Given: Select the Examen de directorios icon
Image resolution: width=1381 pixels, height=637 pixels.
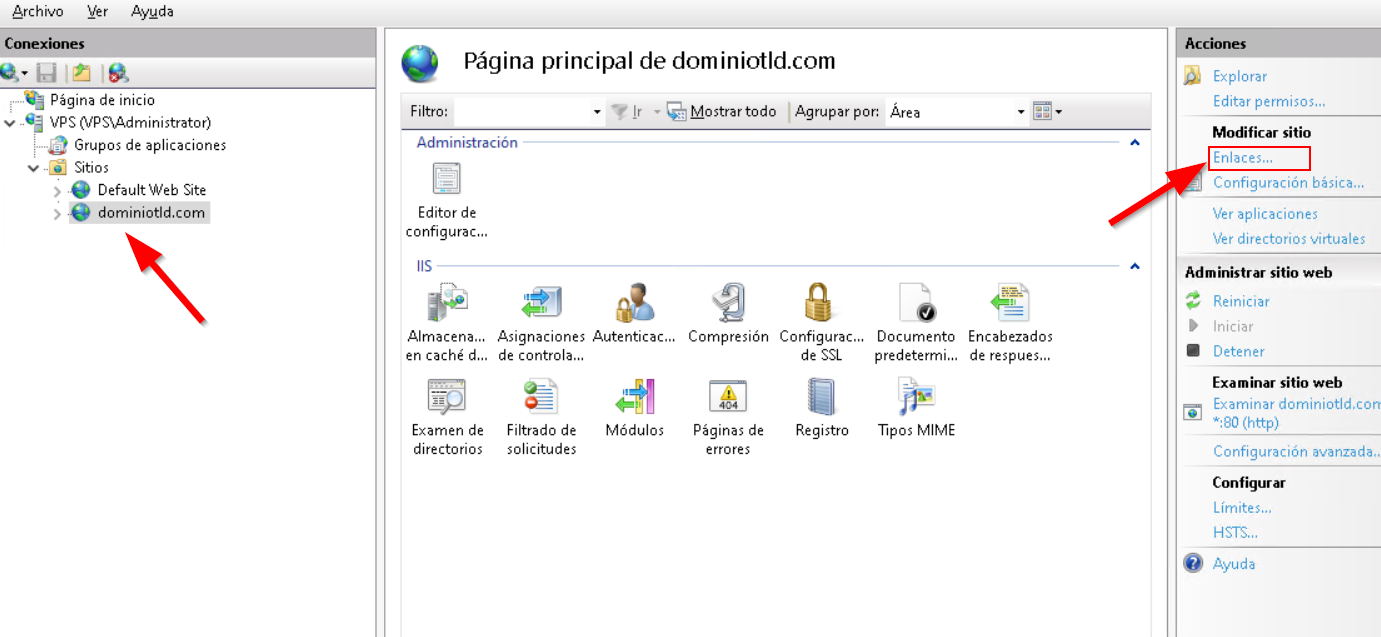Looking at the screenshot, I should tap(447, 417).
